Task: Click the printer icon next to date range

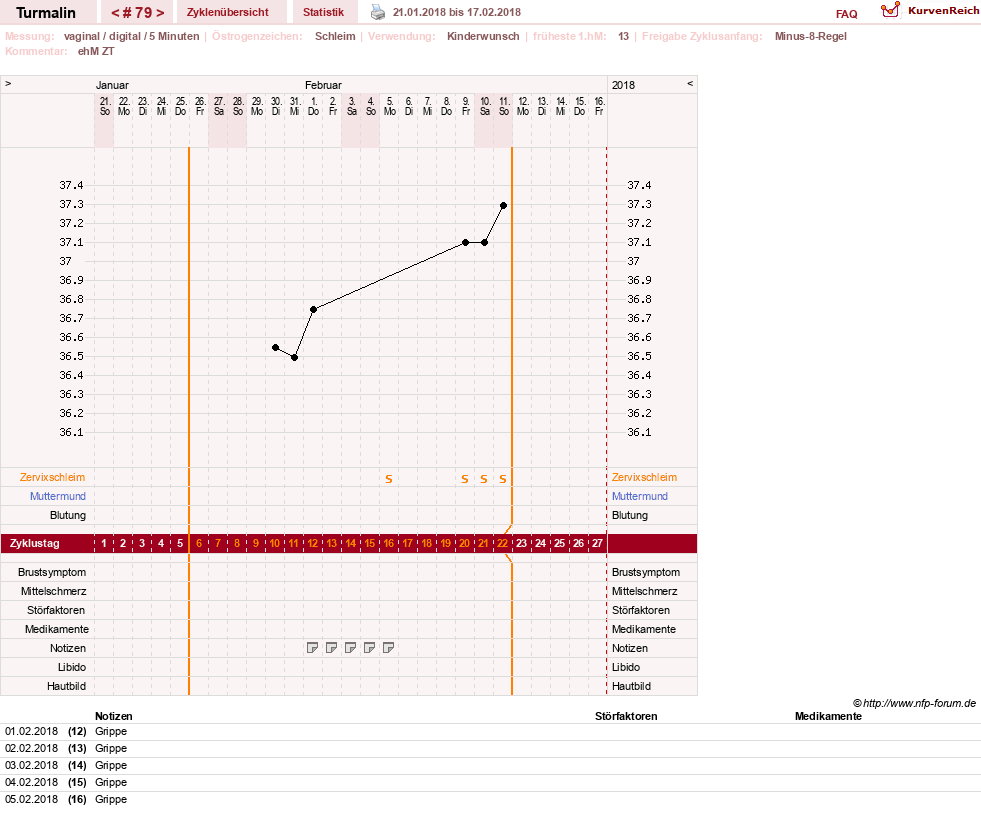Action: (x=378, y=12)
